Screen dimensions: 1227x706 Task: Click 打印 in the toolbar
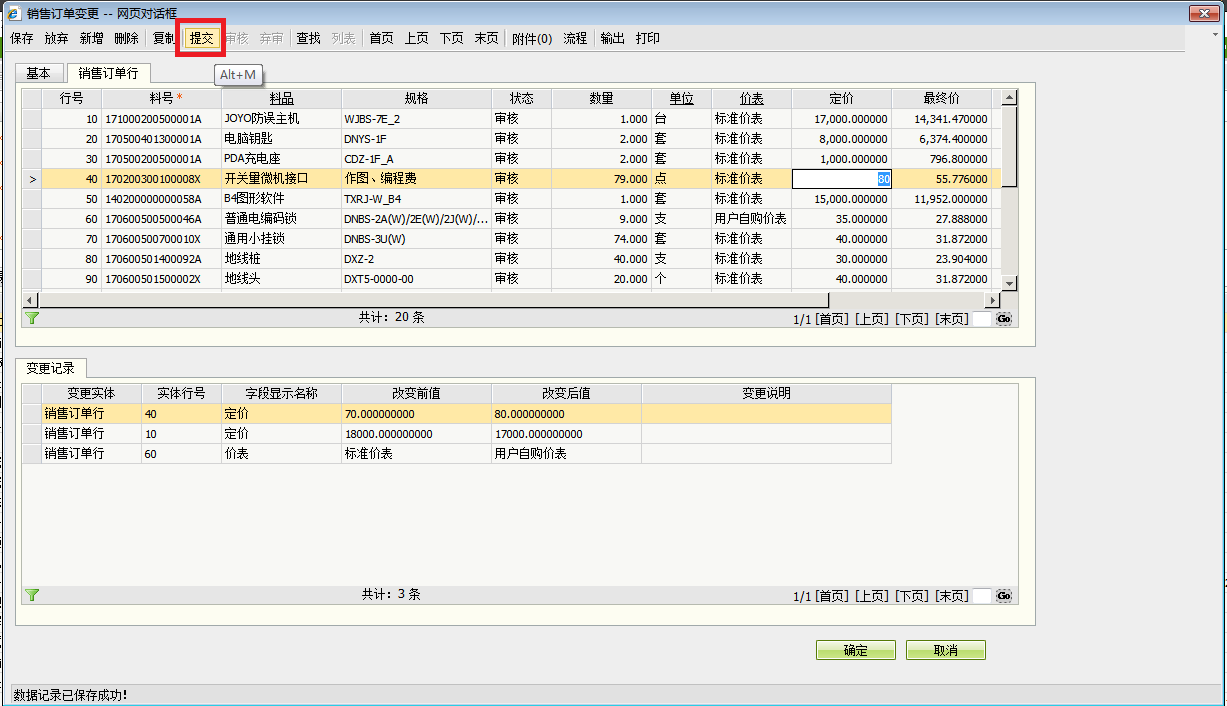647,38
